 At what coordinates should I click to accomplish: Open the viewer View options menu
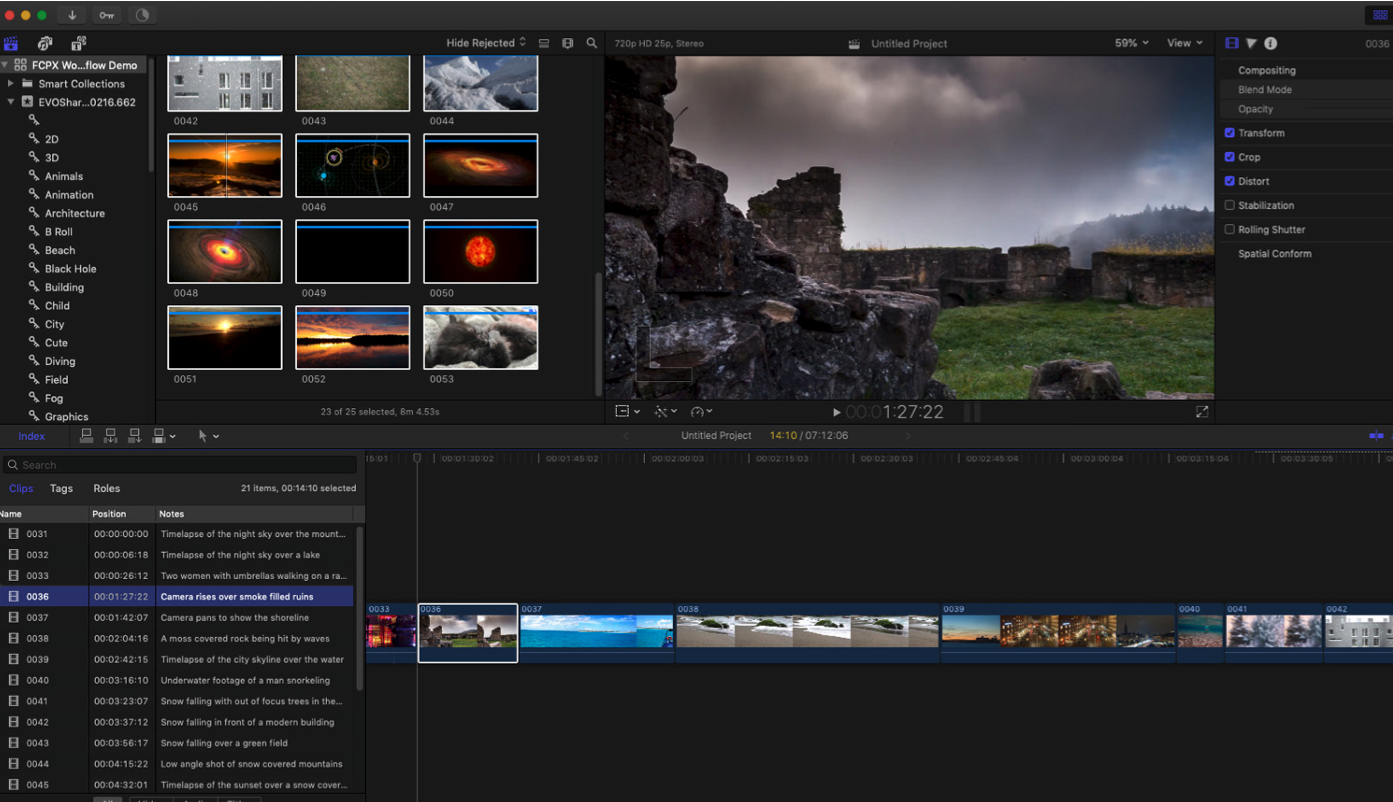1184,43
